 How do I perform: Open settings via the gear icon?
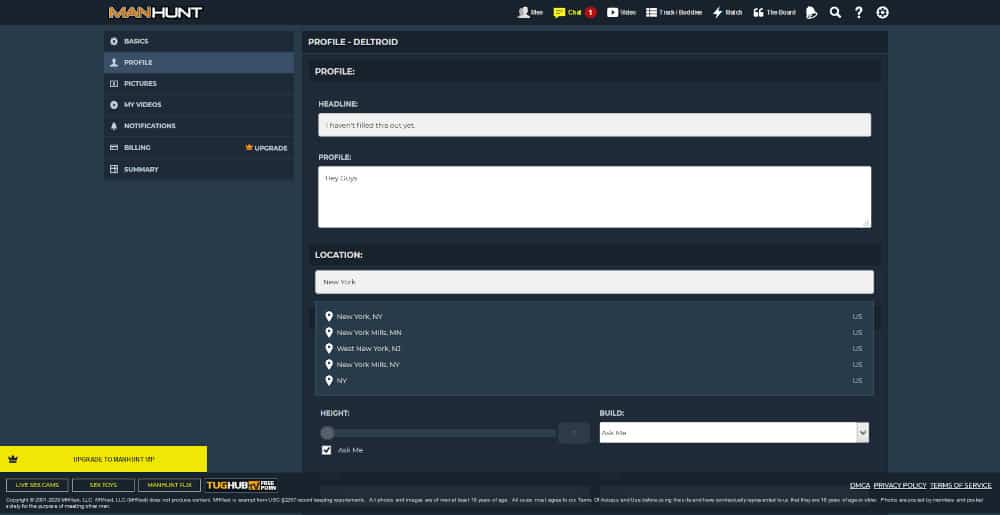pyautogui.click(x=882, y=12)
